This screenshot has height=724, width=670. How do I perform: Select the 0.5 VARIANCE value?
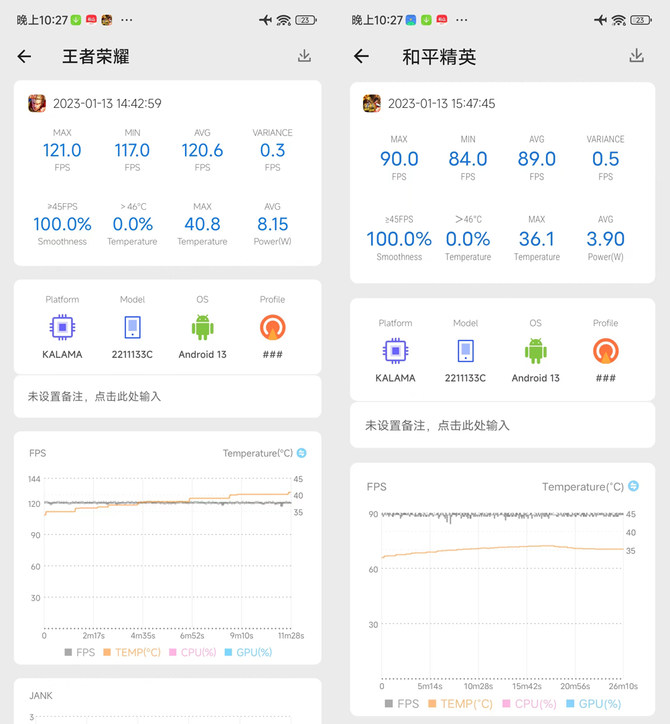click(x=605, y=159)
